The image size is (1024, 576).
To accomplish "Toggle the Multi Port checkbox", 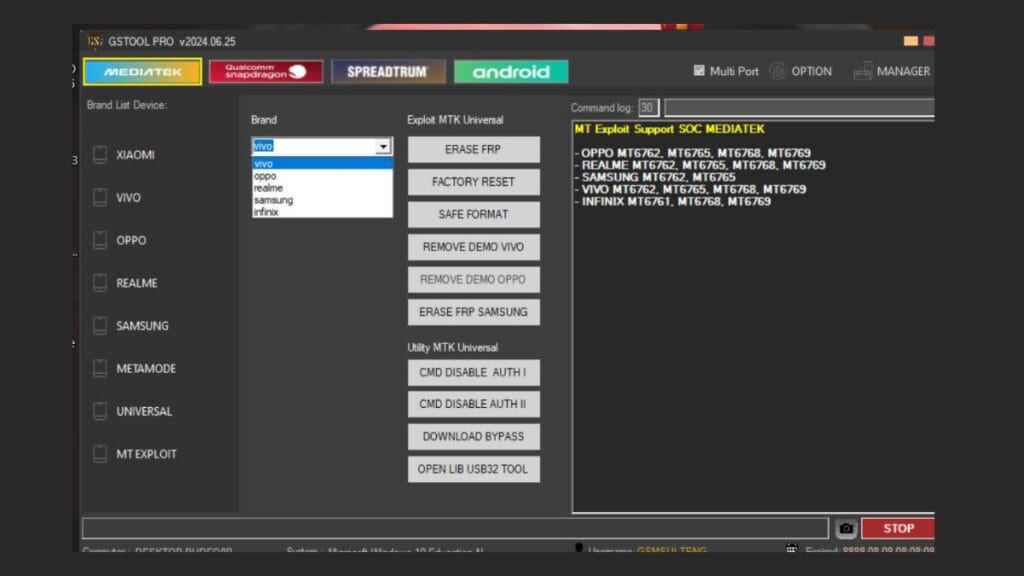I will tap(699, 71).
